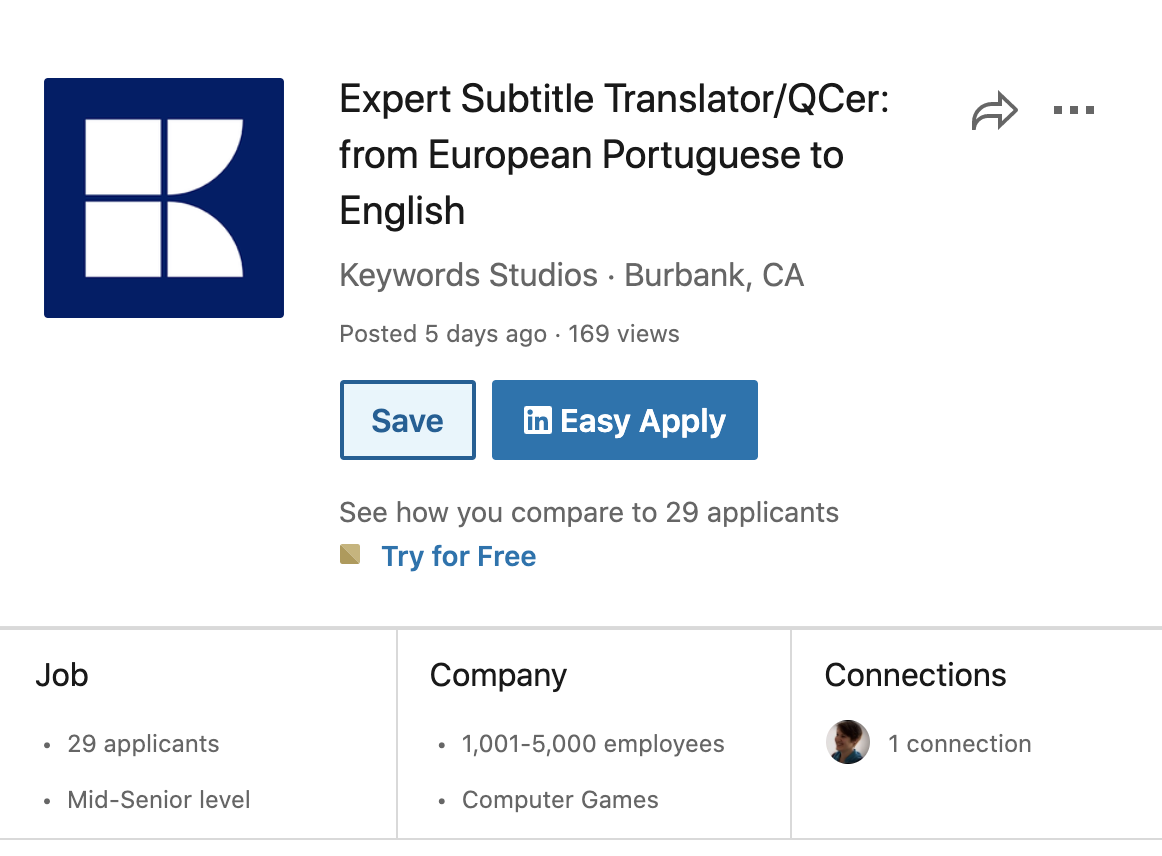This screenshot has width=1162, height=856.
Task: Click the gold Premium badge icon
Action: point(350,554)
